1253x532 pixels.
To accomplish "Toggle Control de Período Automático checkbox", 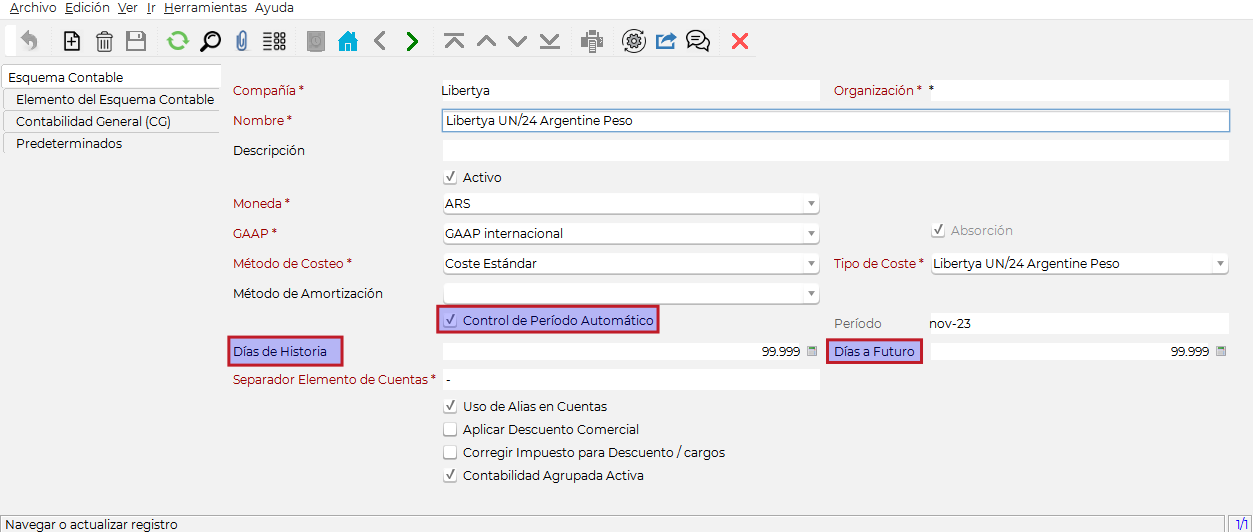I will click(x=450, y=321).
